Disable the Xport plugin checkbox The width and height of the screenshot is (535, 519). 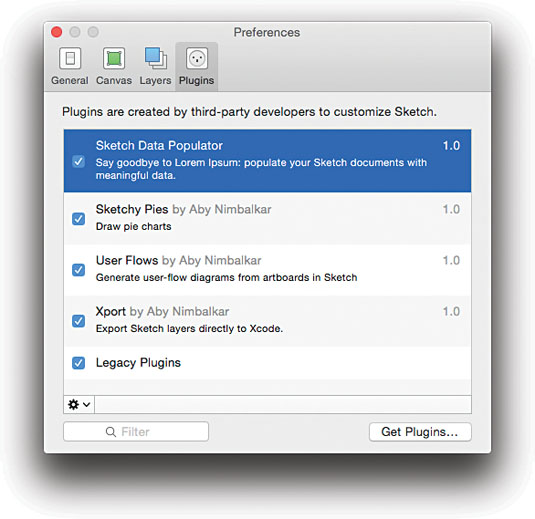(x=78, y=321)
